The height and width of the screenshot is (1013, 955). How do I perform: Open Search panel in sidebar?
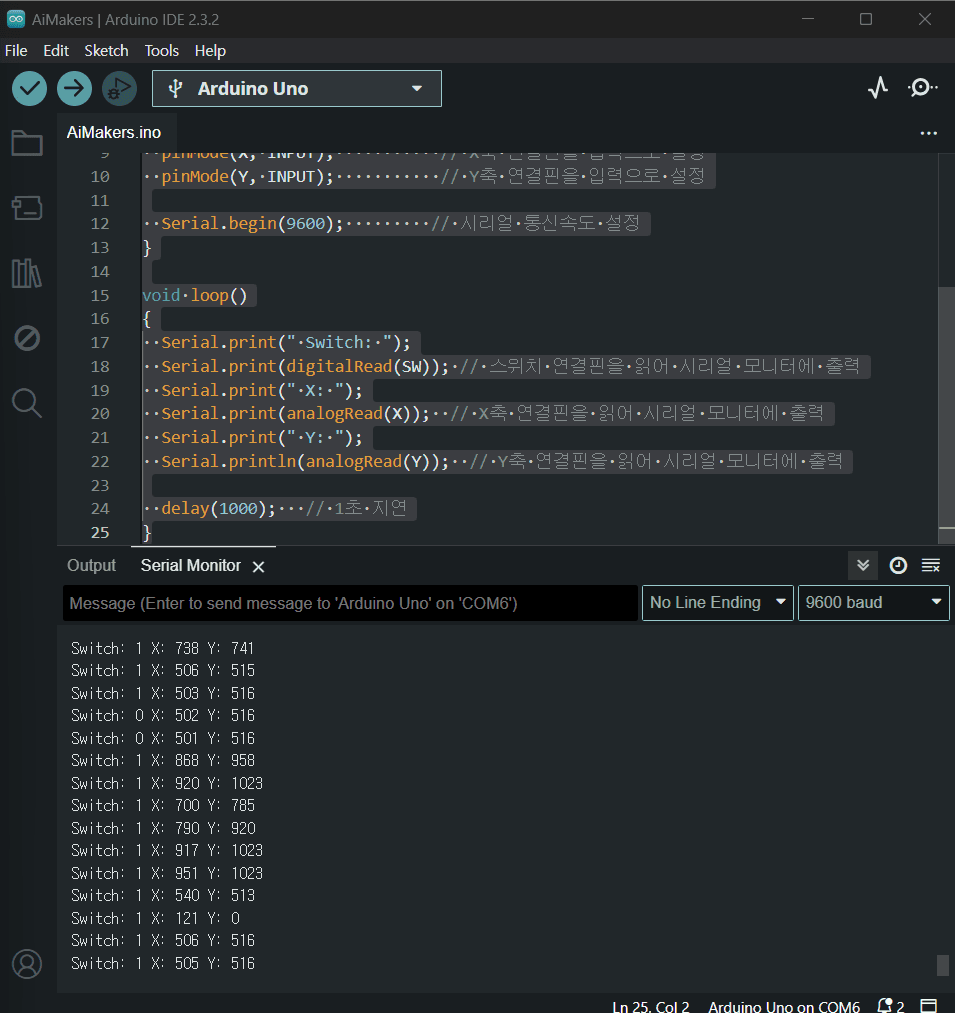[x=27, y=403]
